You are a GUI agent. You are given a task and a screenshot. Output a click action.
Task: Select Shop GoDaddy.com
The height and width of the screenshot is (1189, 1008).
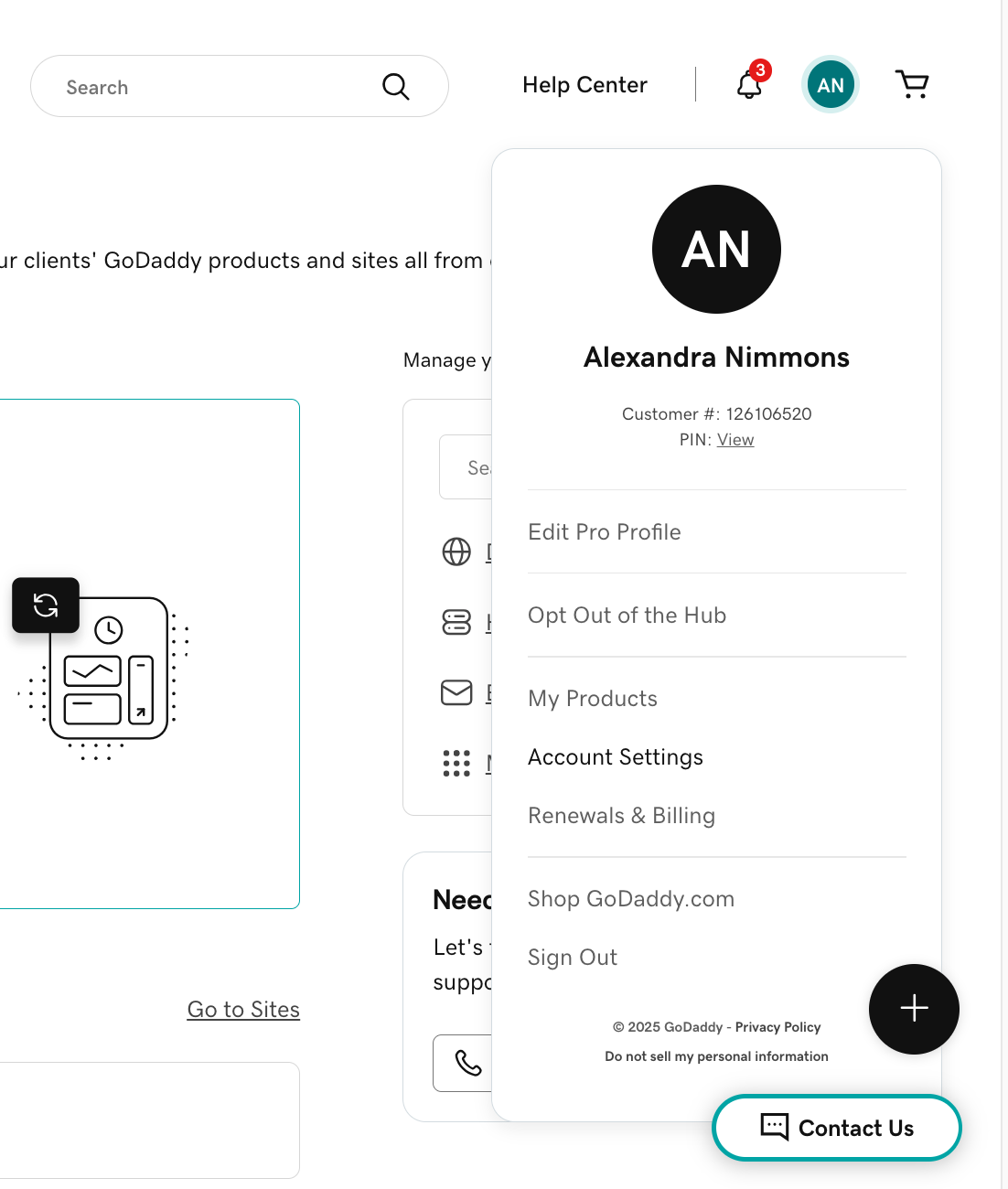[x=631, y=899]
